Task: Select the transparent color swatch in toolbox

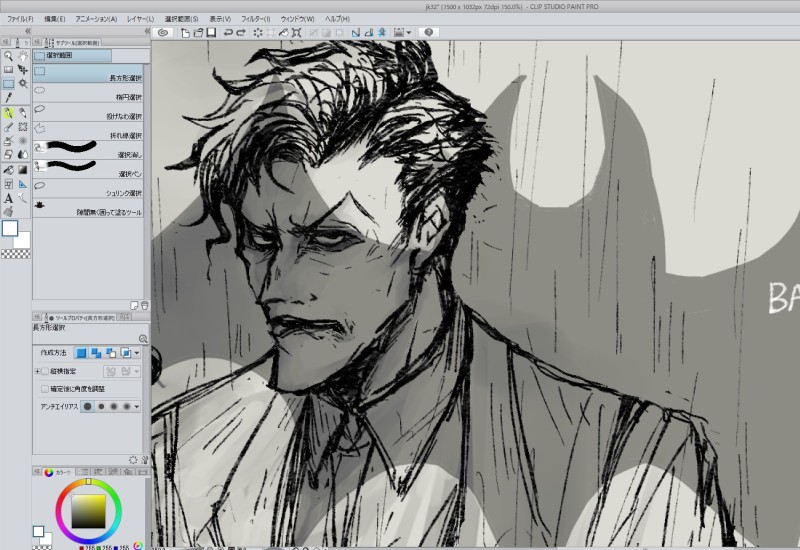Action: pyautogui.click(x=15, y=254)
